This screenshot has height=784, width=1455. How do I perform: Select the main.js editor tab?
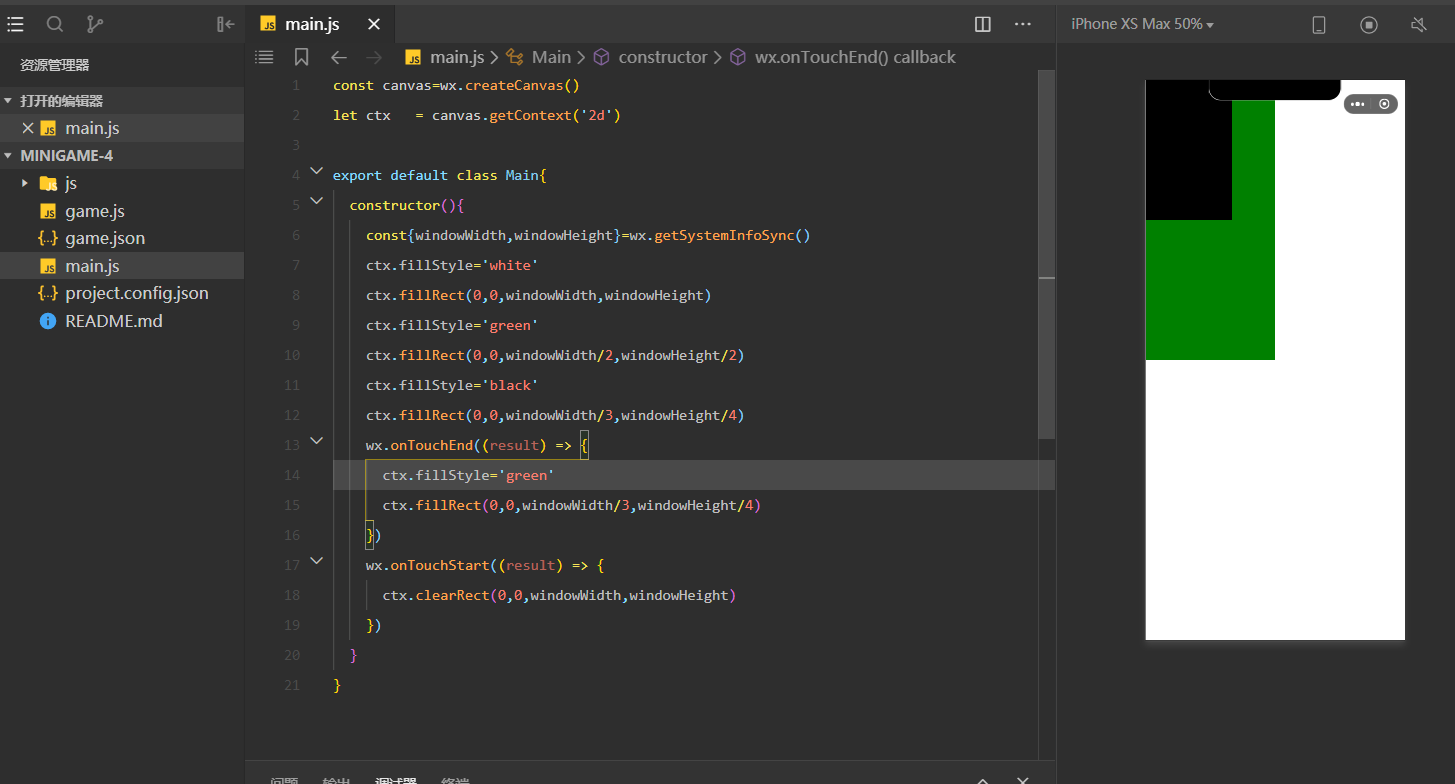tap(320, 24)
